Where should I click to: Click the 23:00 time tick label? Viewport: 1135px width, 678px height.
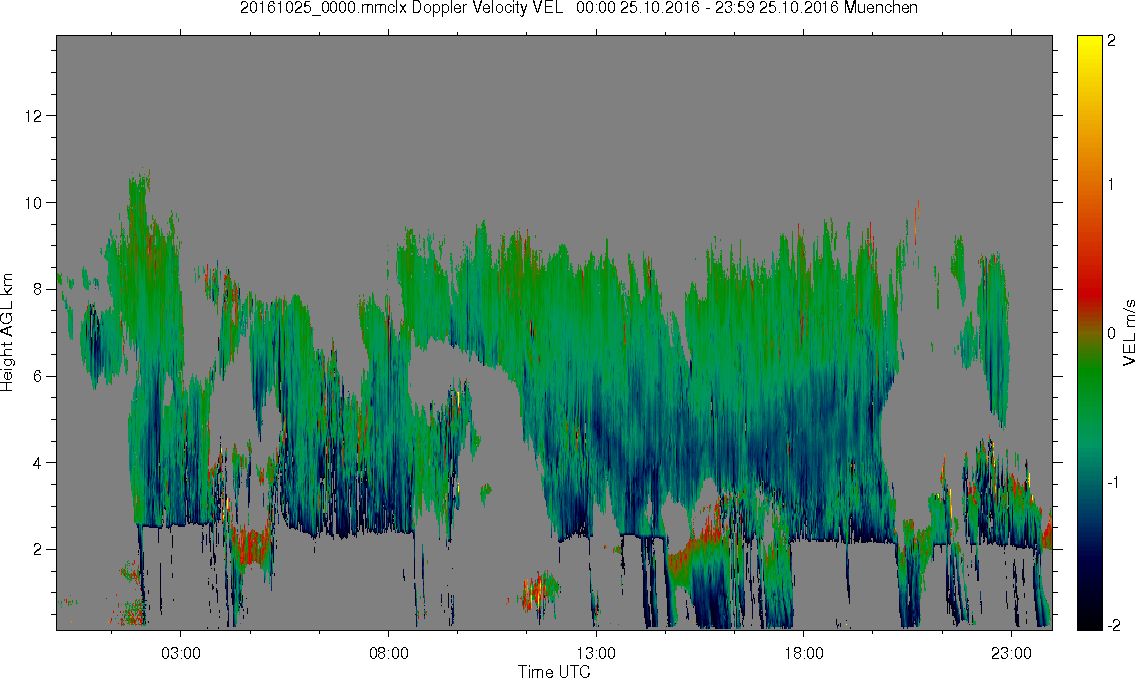coord(1011,653)
